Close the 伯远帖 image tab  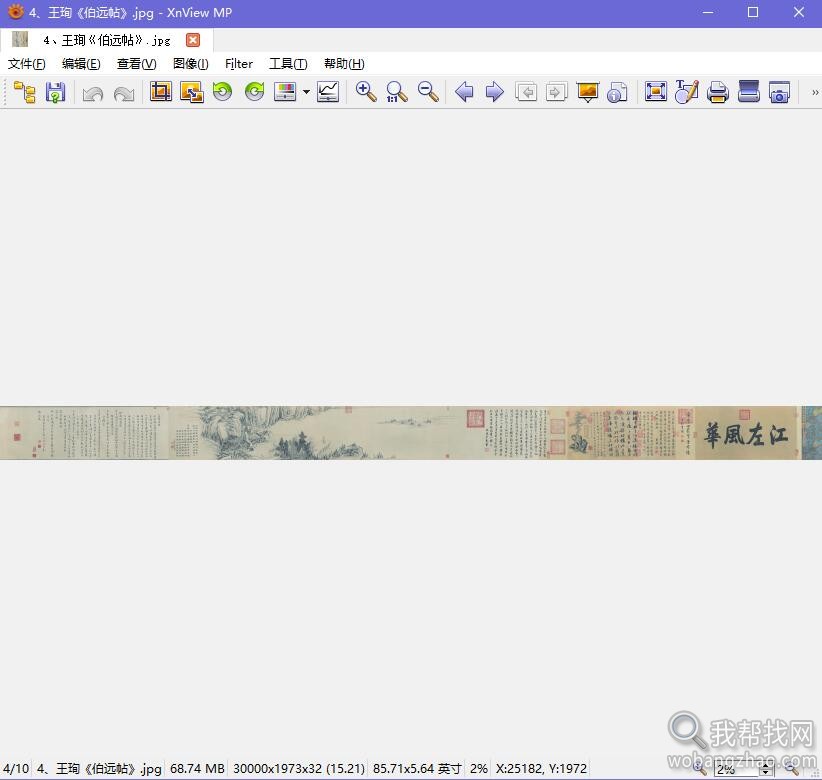(x=193, y=40)
